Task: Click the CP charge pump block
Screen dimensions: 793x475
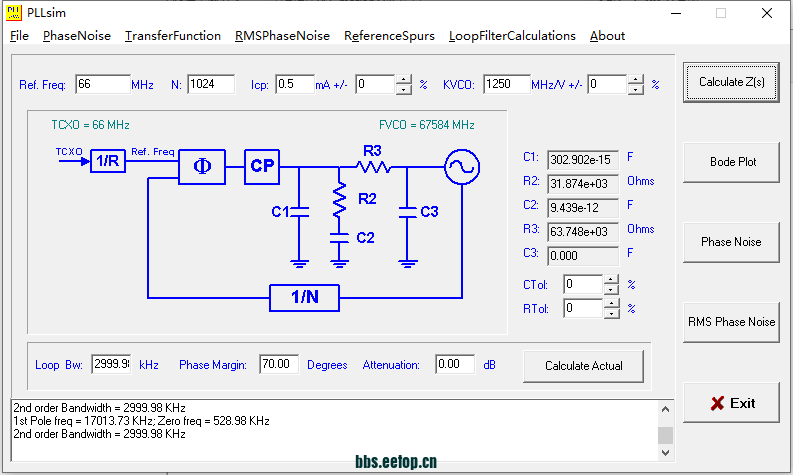Action: coord(262,166)
